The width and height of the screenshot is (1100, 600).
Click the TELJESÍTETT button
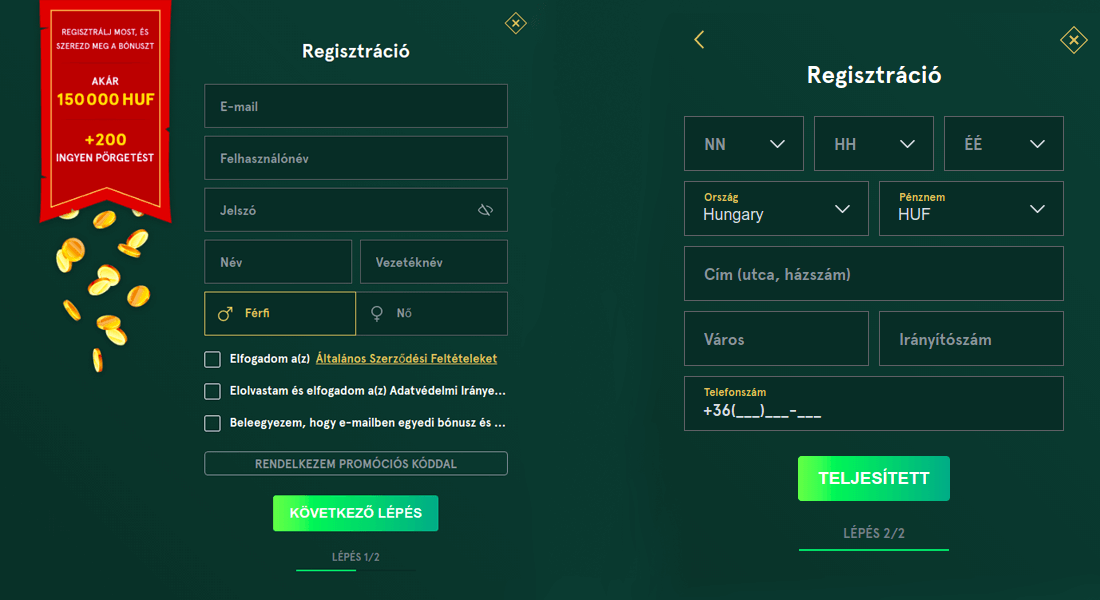pos(873,478)
